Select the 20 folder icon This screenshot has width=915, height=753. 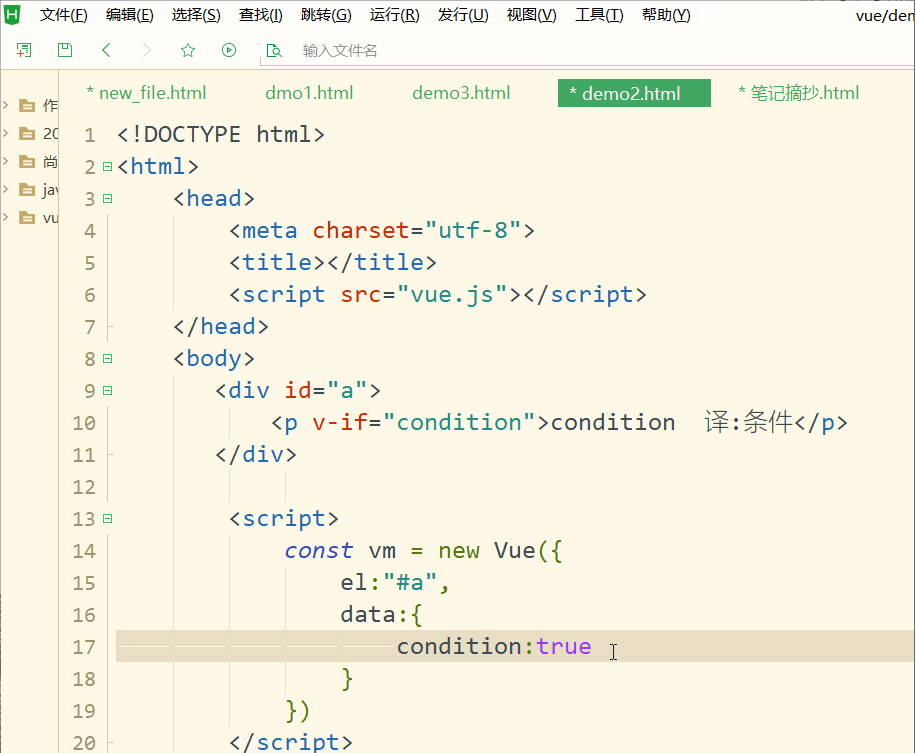tap(27, 133)
